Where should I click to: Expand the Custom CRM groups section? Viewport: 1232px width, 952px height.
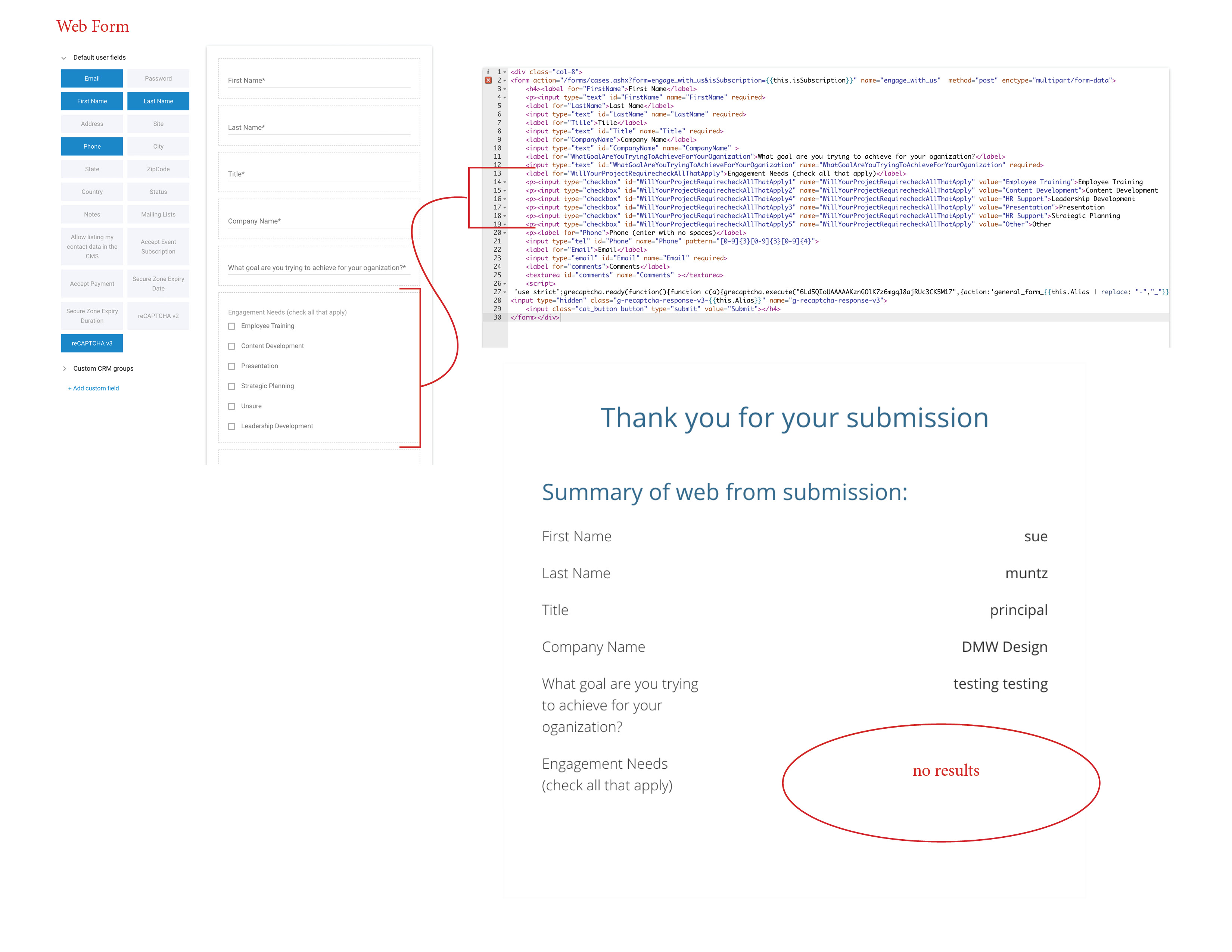[x=64, y=368]
